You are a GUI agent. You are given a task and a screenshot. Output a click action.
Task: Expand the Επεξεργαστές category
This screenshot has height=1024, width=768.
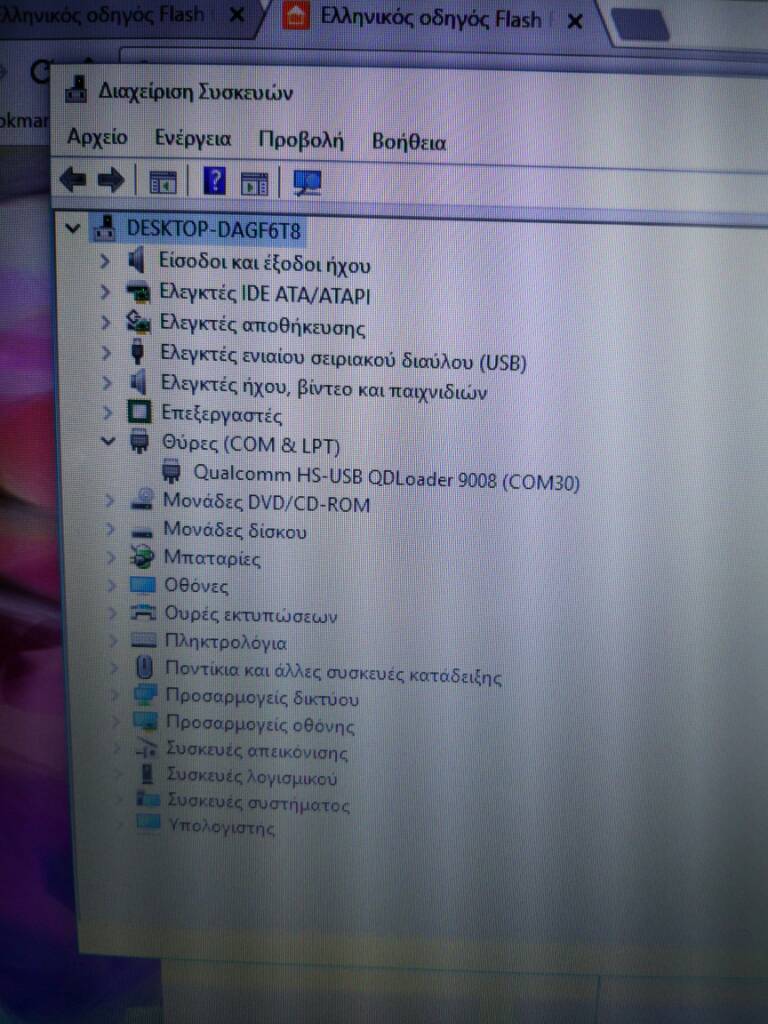tap(108, 413)
